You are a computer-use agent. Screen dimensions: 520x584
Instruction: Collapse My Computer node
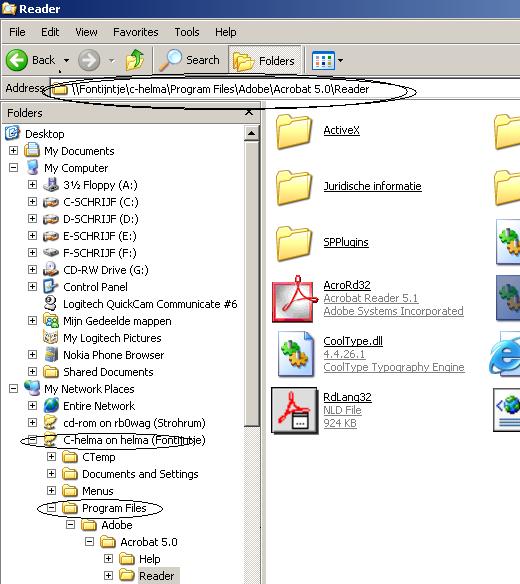(x=13, y=168)
